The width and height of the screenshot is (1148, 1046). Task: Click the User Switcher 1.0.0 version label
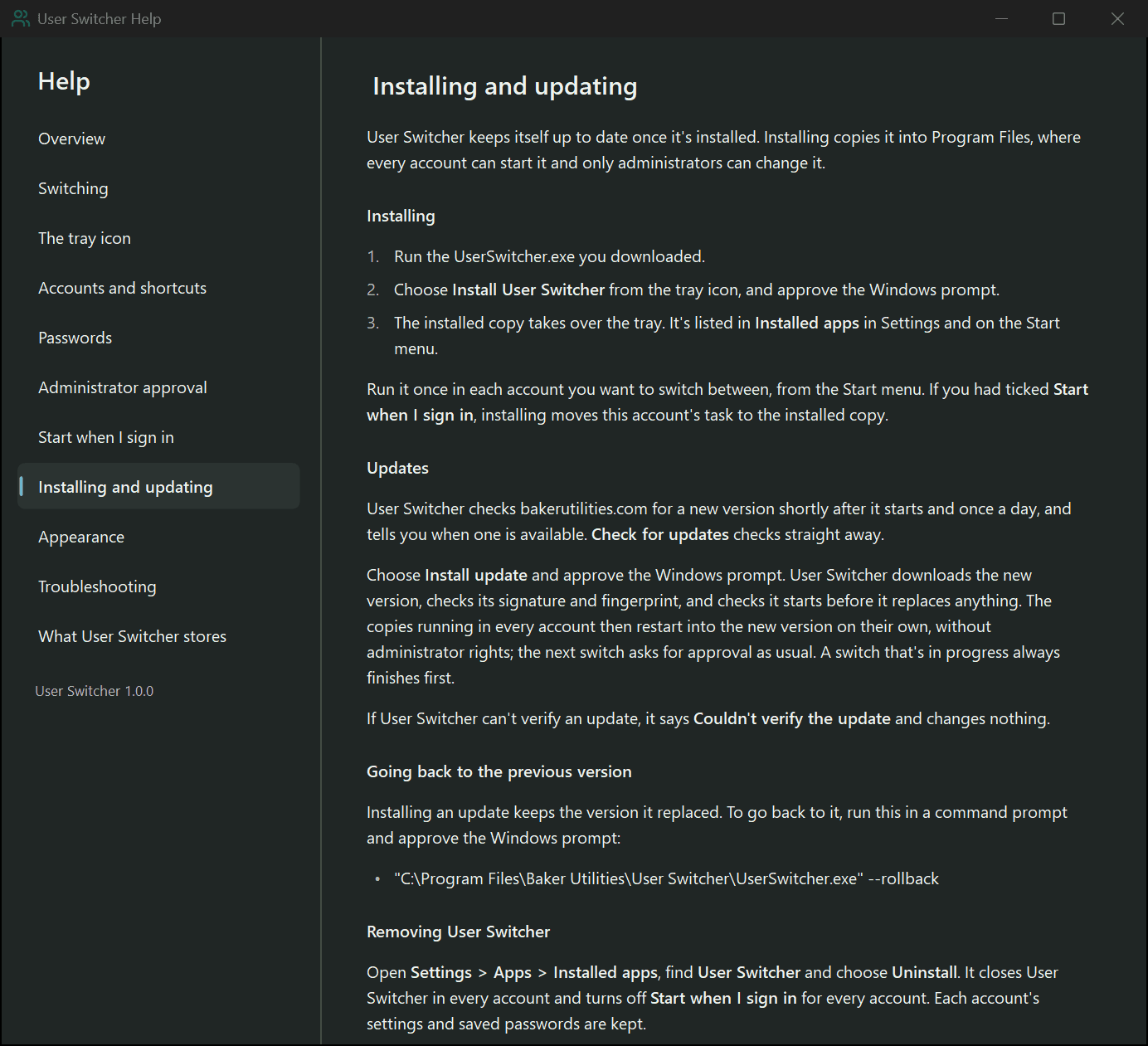(95, 691)
